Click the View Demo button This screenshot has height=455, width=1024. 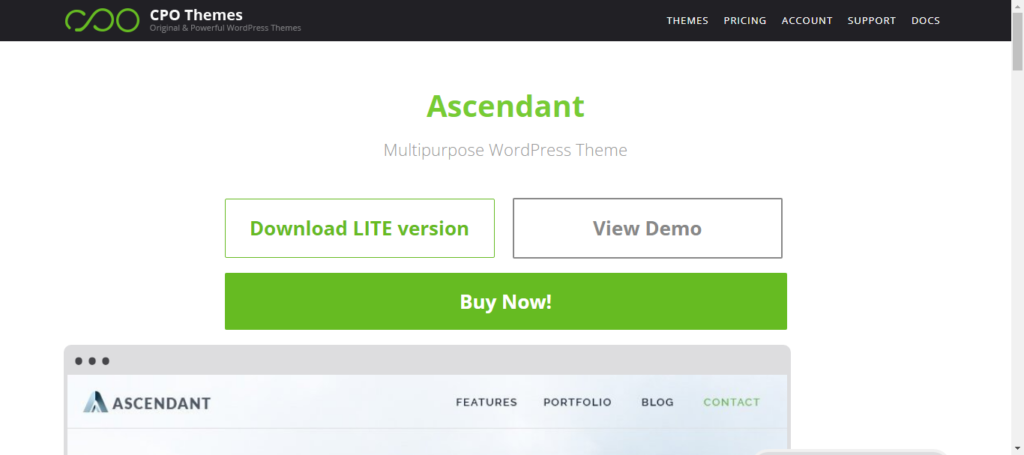click(x=647, y=228)
